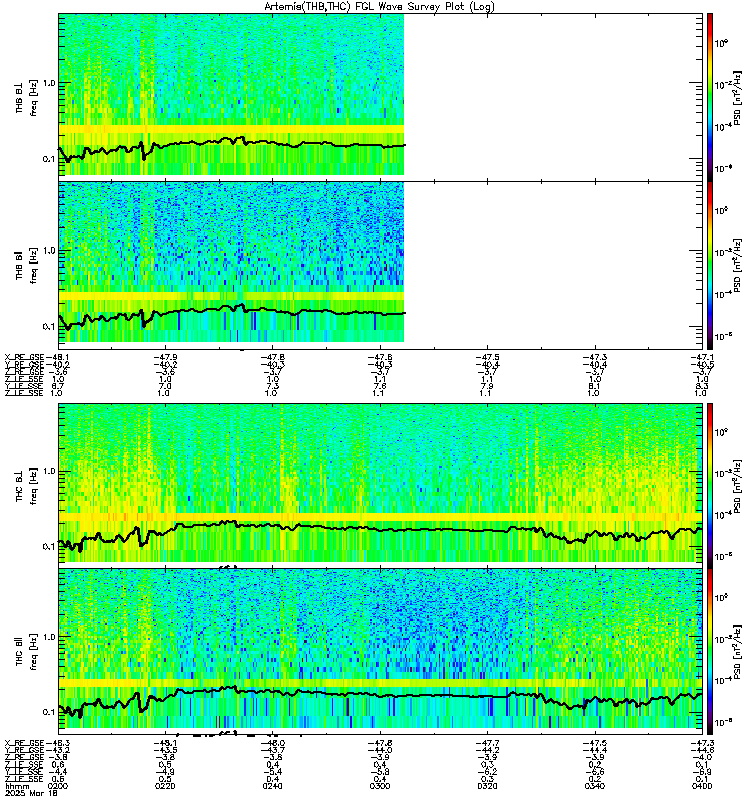Click the '-47.1' X_RE_GSE value under THB panels
This screenshot has height=800, width=750.
coord(703,358)
